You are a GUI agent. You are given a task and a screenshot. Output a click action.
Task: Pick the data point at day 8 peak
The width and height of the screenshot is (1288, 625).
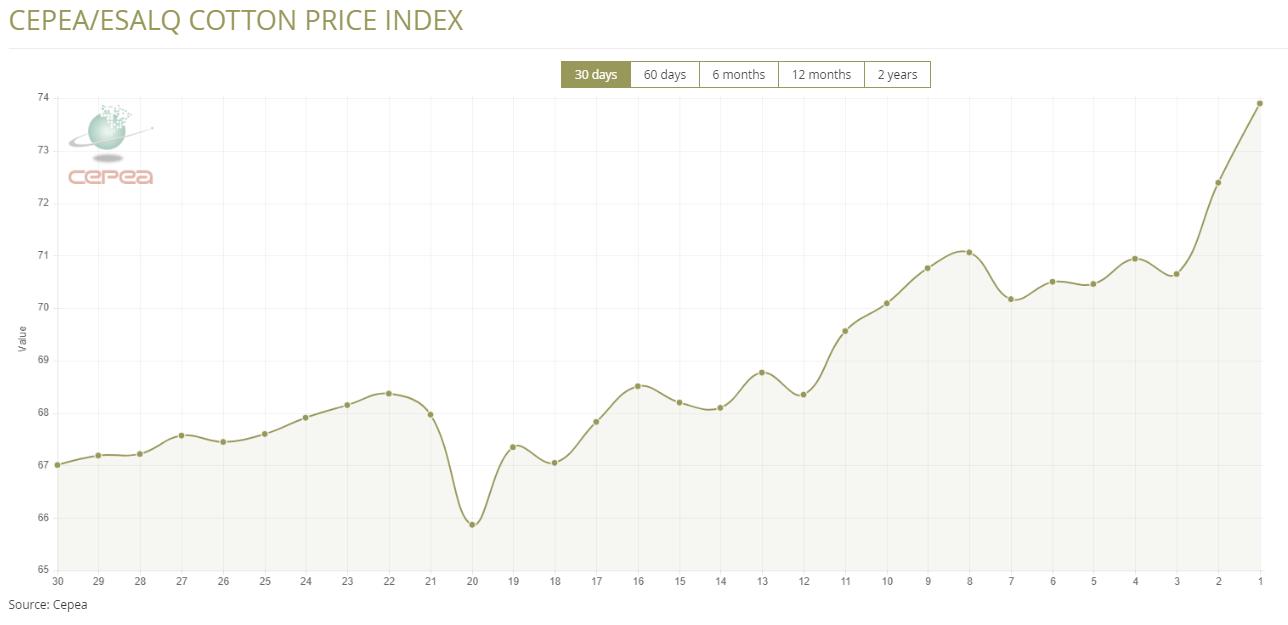(x=969, y=252)
